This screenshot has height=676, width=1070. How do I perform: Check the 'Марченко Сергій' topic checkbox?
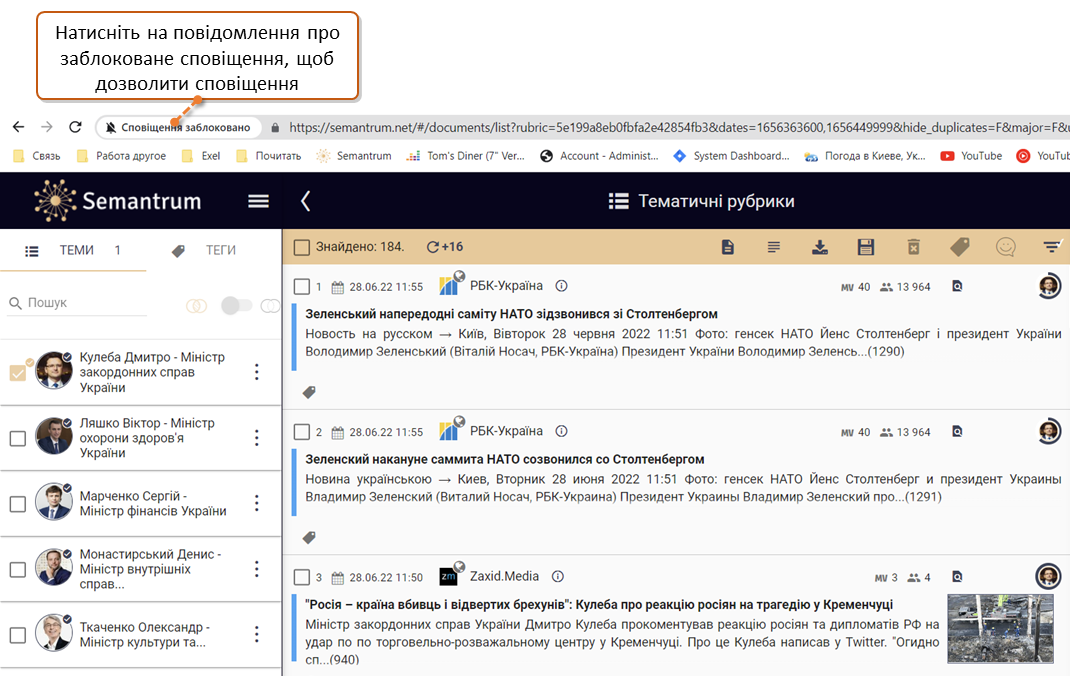(18, 504)
